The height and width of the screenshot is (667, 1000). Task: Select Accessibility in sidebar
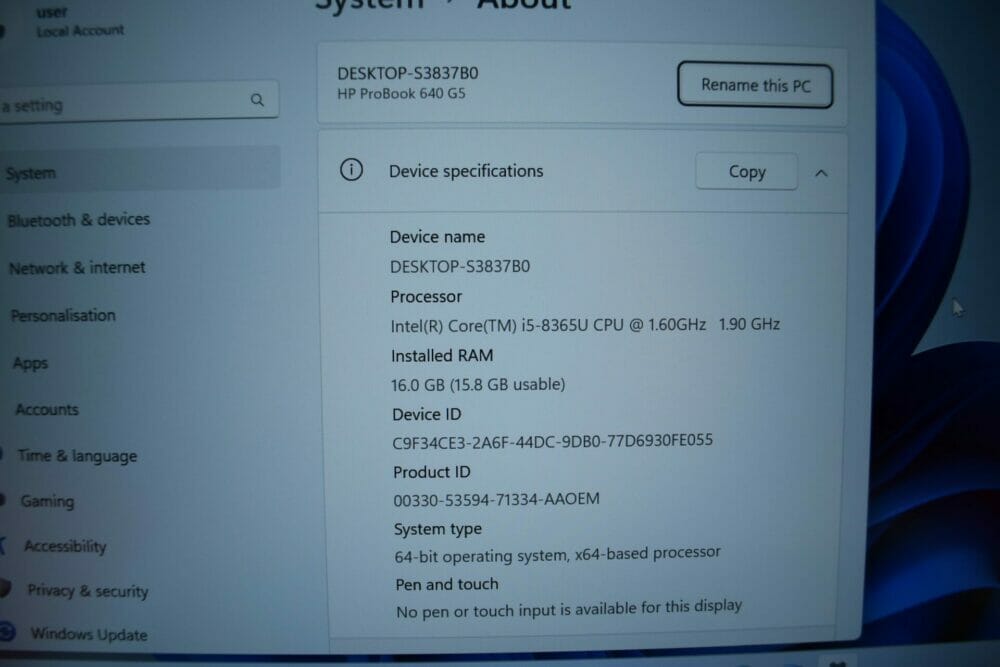65,546
